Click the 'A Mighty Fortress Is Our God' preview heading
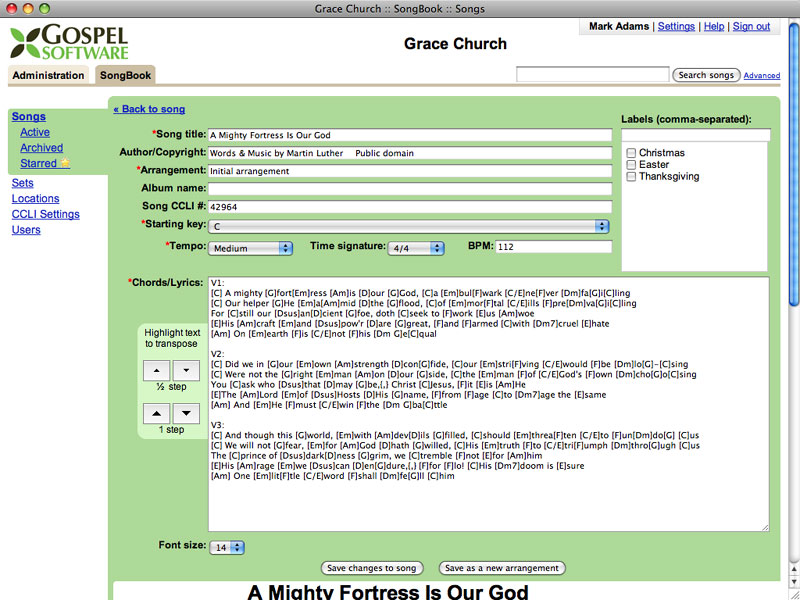Image resolution: width=800 pixels, height=600 pixels. coord(388,591)
